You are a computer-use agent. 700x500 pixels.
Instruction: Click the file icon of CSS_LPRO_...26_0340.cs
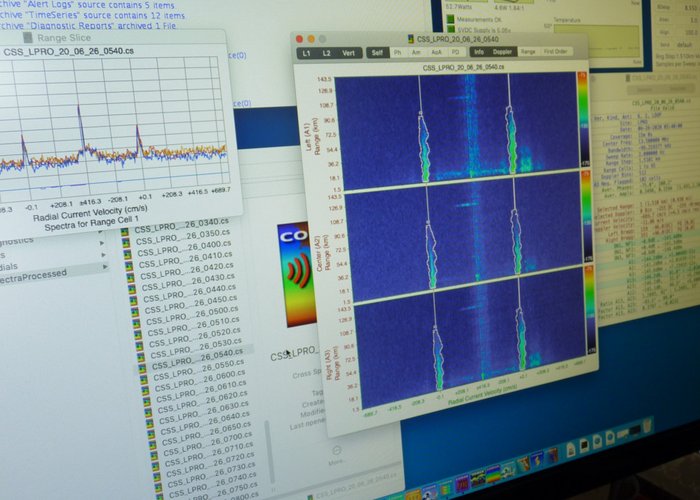click(x=125, y=232)
